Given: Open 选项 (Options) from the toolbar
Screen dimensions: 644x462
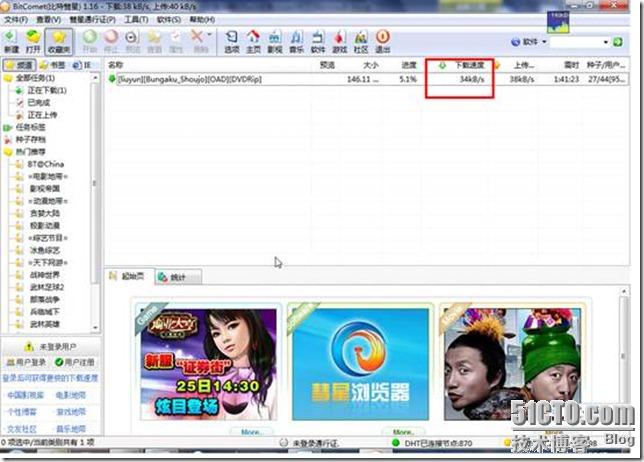Looking at the screenshot, I should coord(232,41).
